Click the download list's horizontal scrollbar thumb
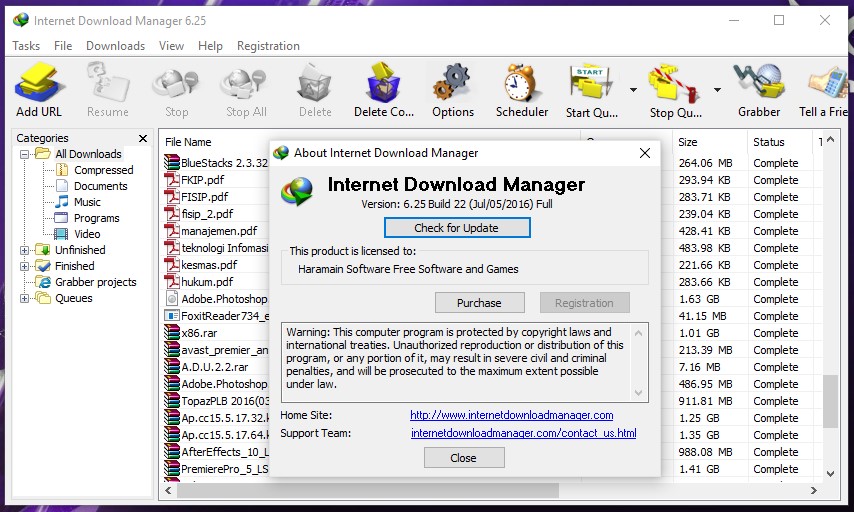The height and width of the screenshot is (512, 854). [x=368, y=491]
